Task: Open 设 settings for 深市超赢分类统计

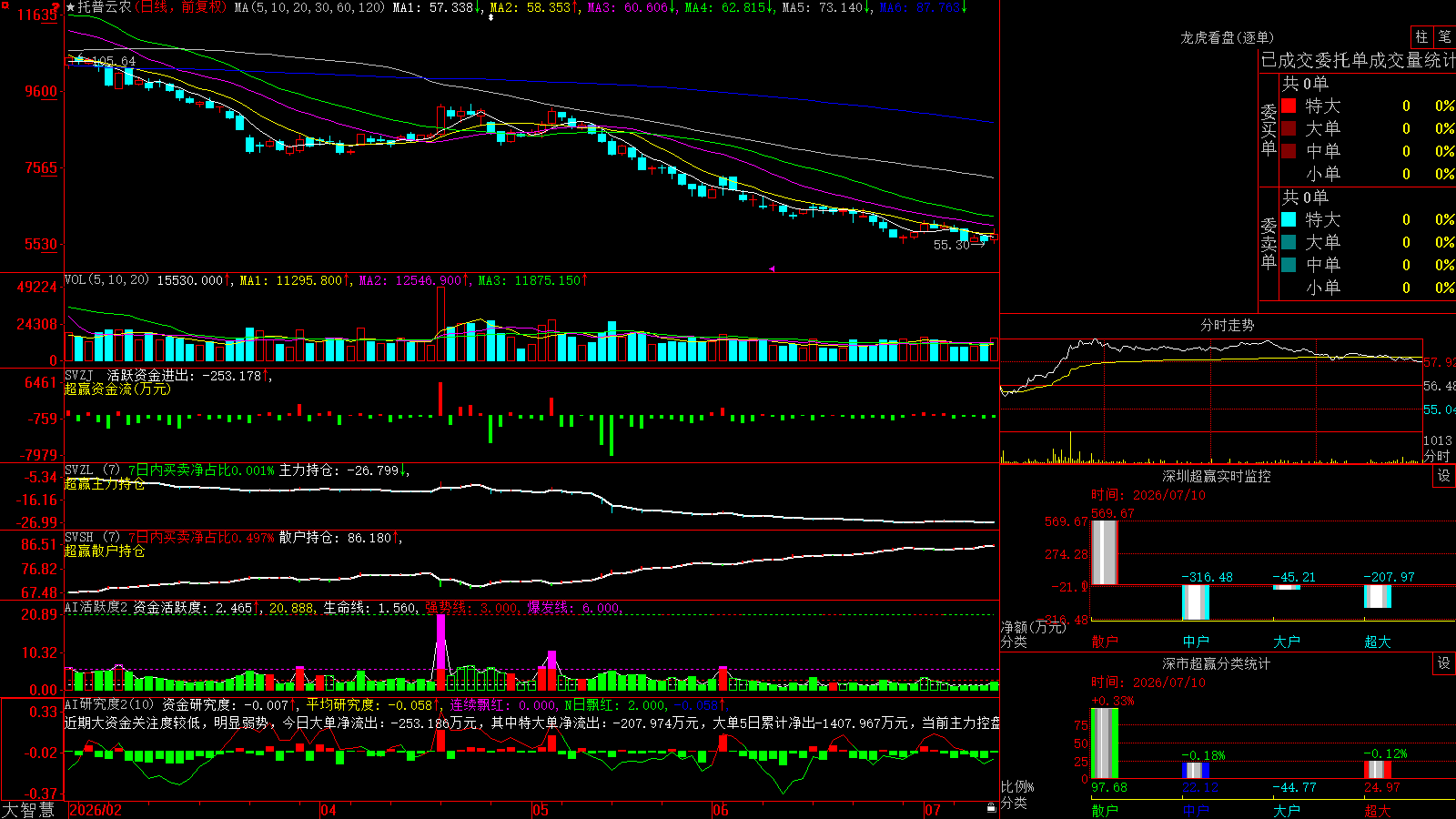Action: [x=1444, y=663]
